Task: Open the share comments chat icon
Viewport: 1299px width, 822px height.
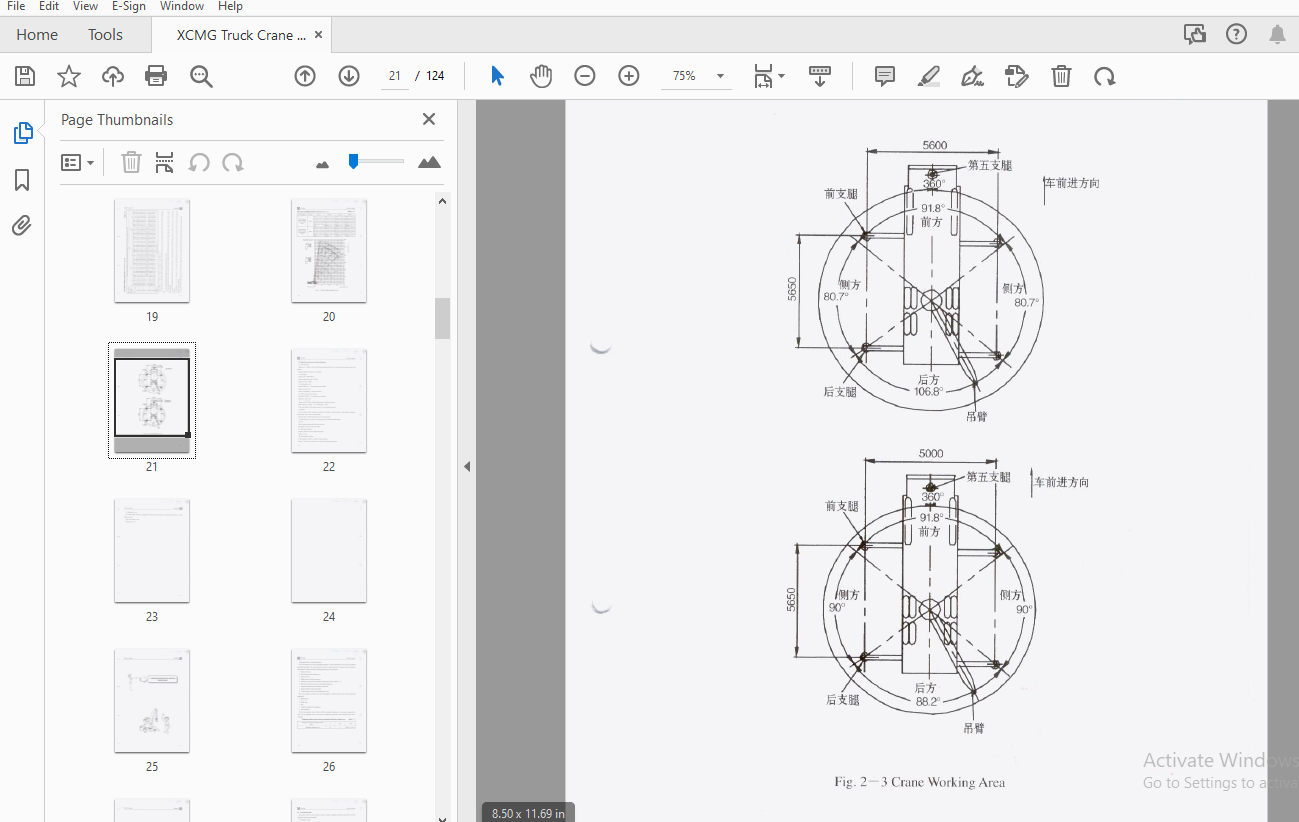Action: click(1194, 35)
